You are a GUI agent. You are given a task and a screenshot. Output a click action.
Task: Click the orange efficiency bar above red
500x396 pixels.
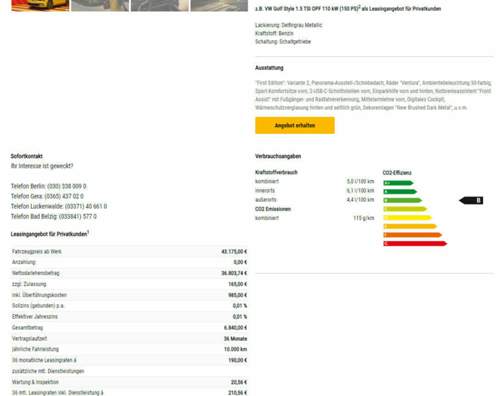[413, 235]
